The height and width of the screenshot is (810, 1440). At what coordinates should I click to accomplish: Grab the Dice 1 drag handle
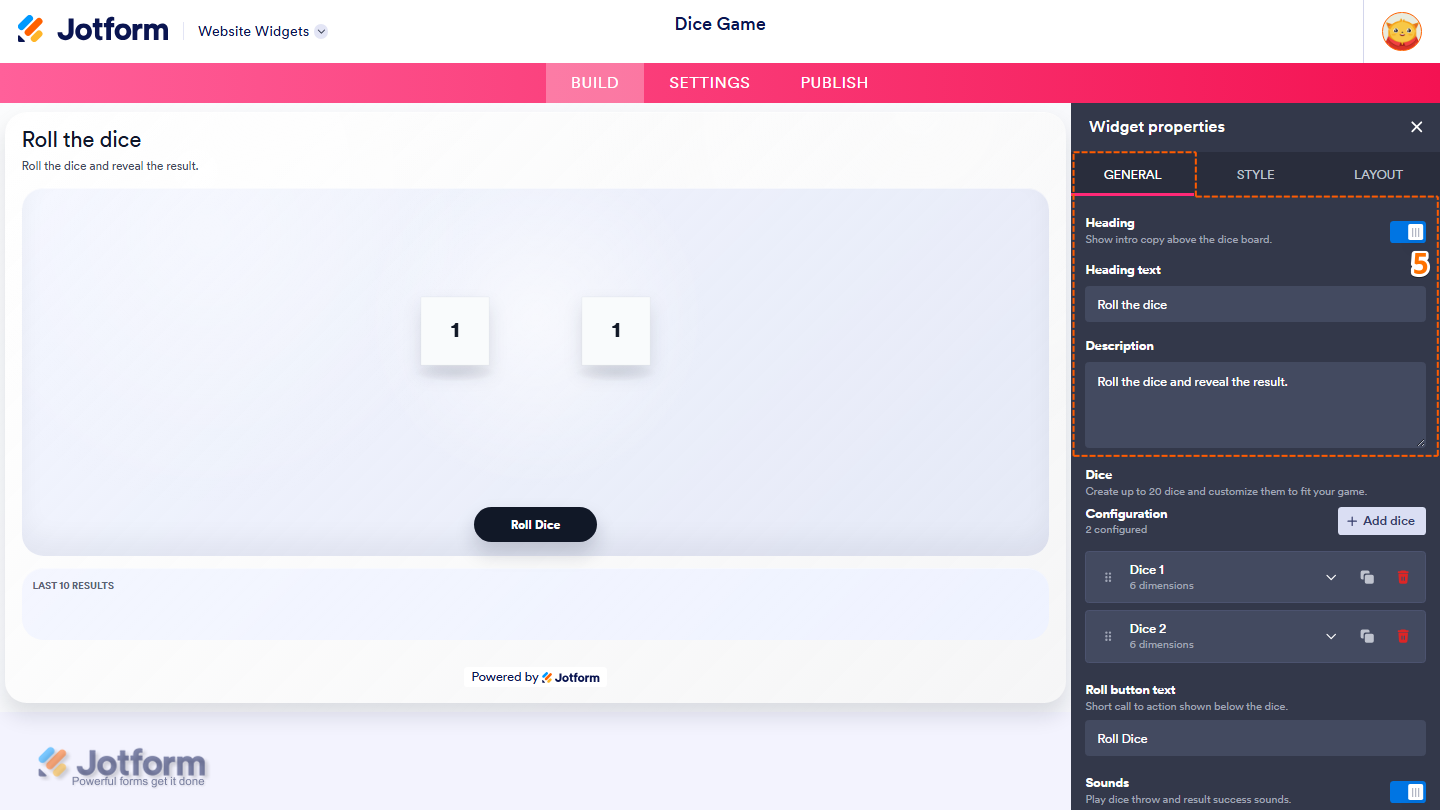coord(1108,577)
